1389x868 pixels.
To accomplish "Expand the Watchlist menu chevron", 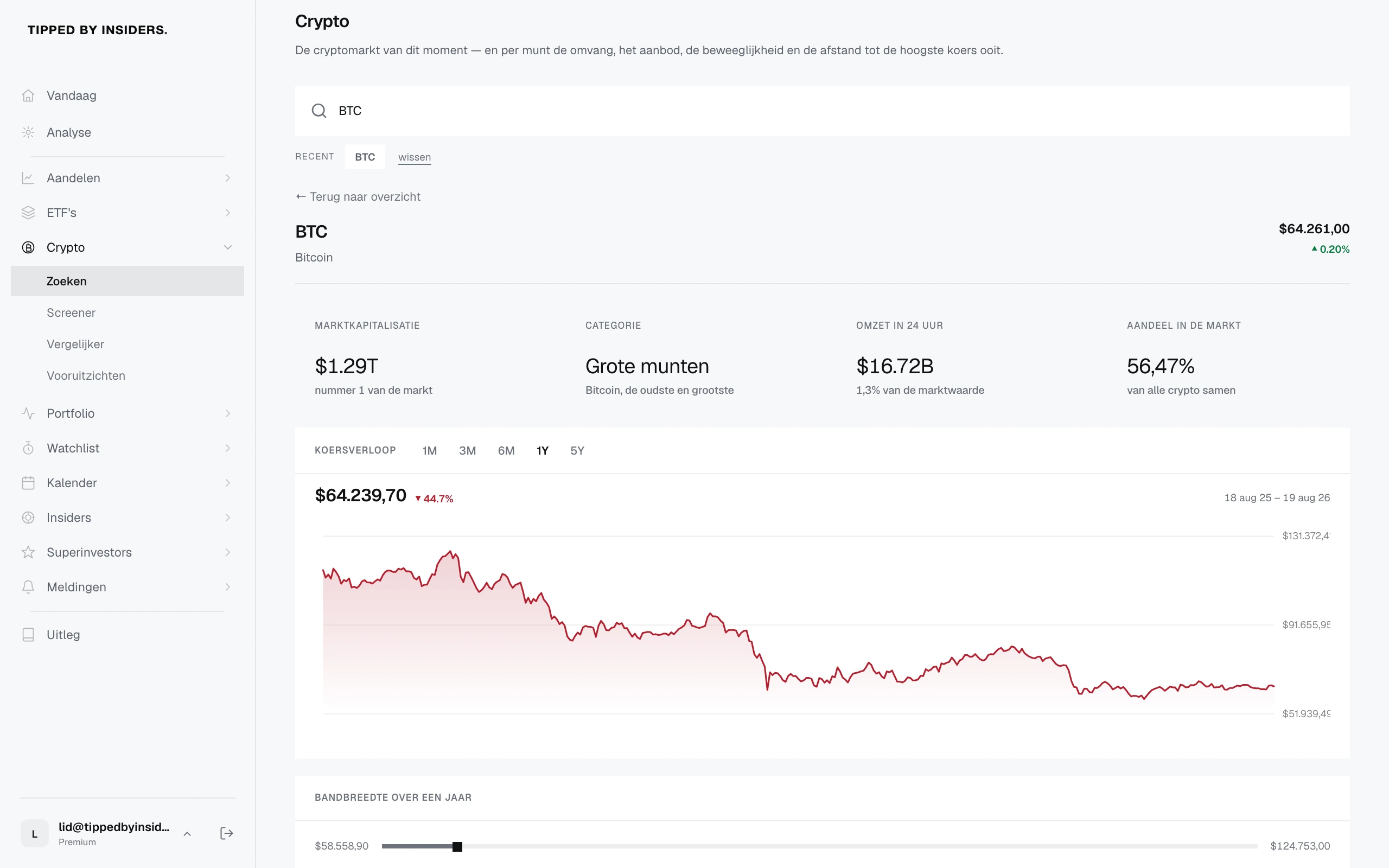I will (x=228, y=448).
